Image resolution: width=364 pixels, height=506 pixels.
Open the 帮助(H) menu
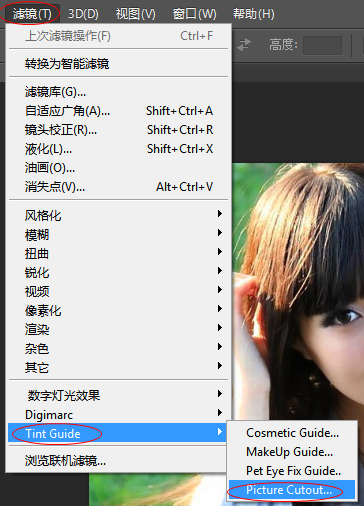coord(254,14)
